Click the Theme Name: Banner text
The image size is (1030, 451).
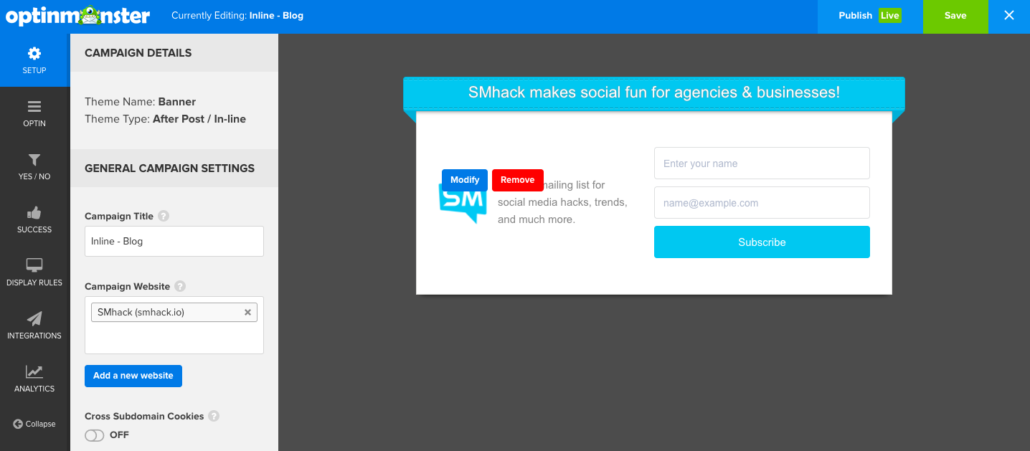pos(140,102)
